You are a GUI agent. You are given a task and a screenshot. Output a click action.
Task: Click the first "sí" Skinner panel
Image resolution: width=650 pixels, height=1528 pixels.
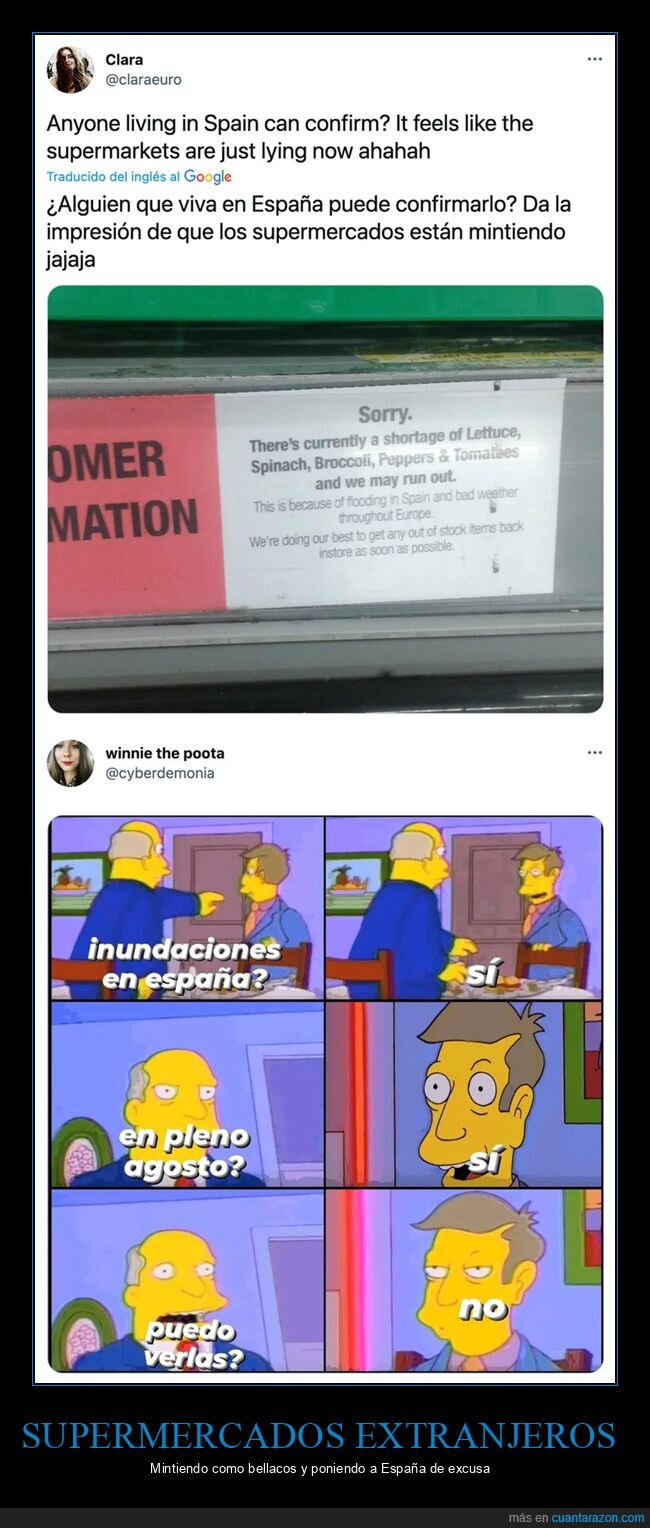tap(464, 908)
